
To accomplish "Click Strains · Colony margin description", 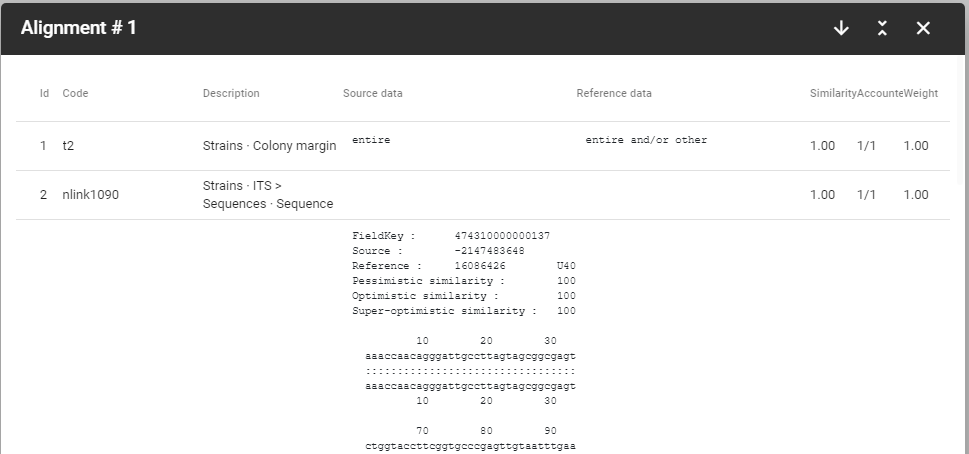I will tap(269, 146).
